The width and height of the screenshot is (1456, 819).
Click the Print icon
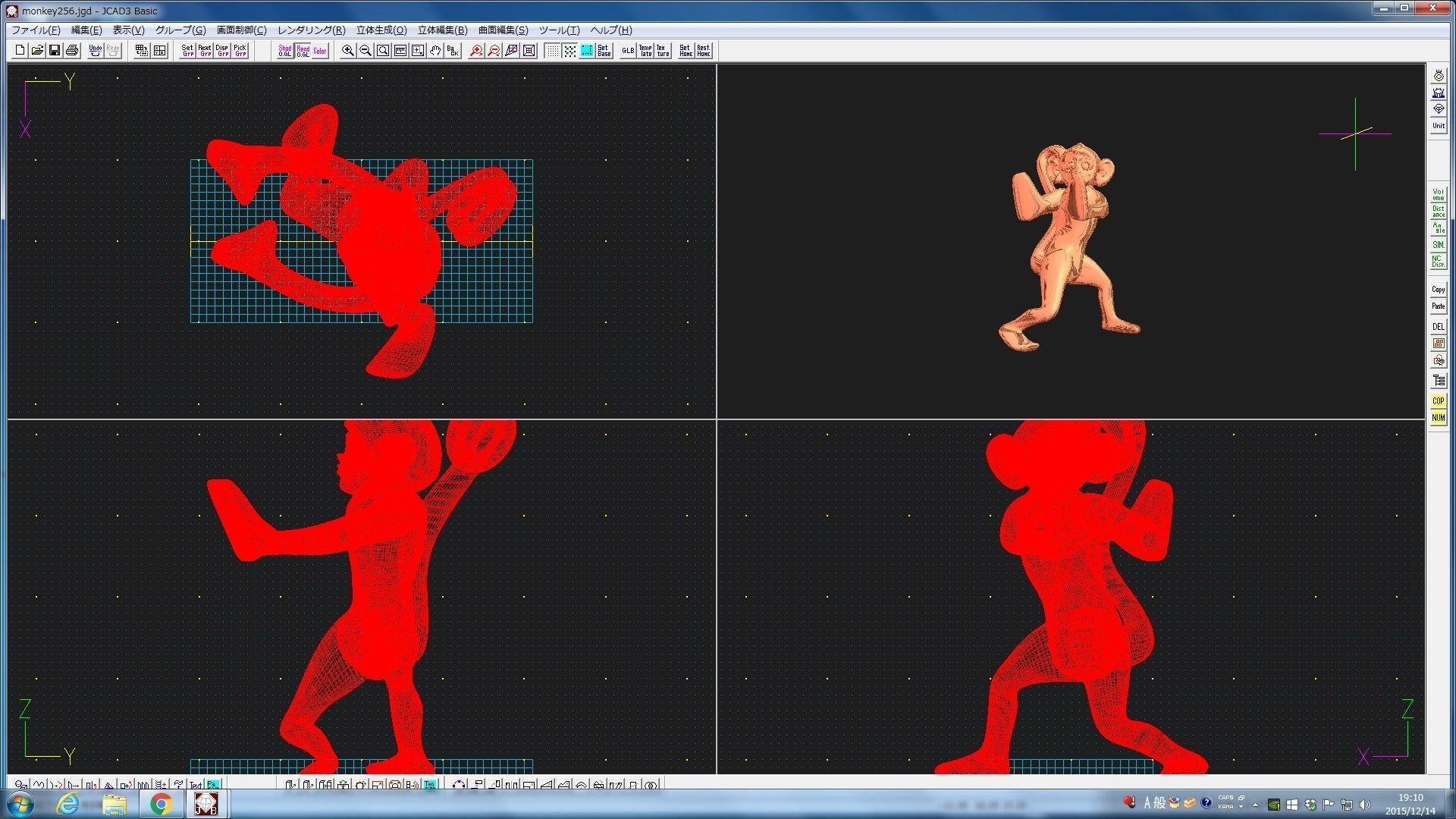(72, 51)
